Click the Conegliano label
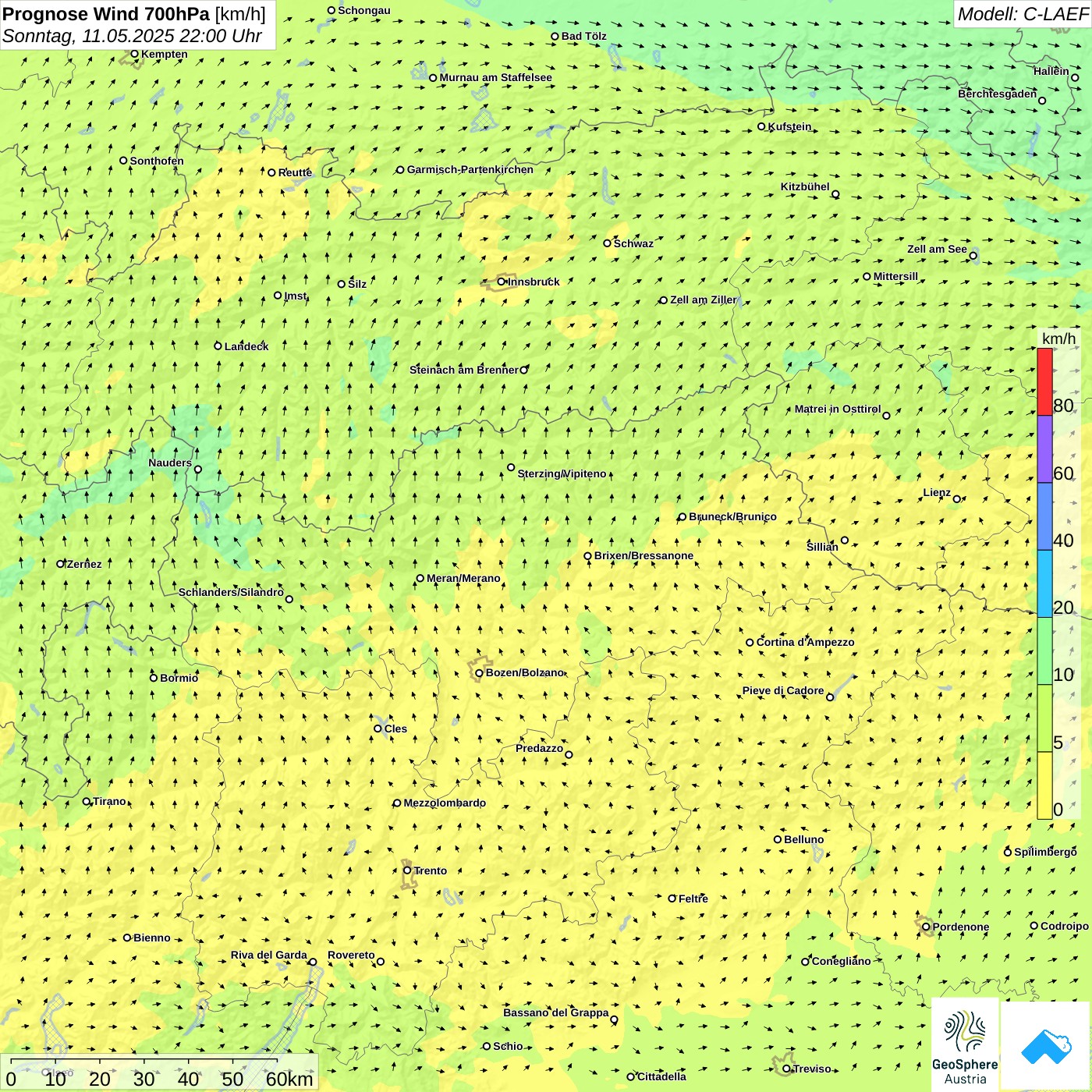This screenshot has height=1092, width=1092. pos(841,961)
